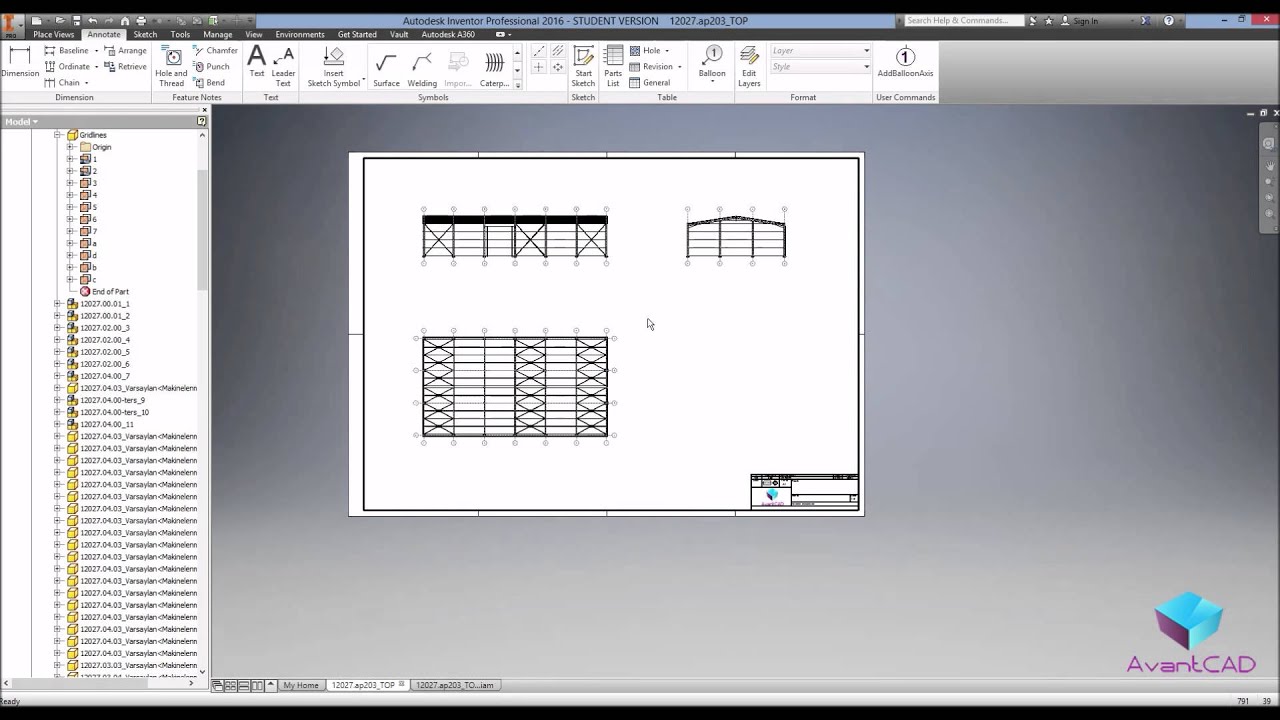Screen dimensions: 1280x720
Task: Collapse the Gridlines tree node
Action: coord(58,135)
